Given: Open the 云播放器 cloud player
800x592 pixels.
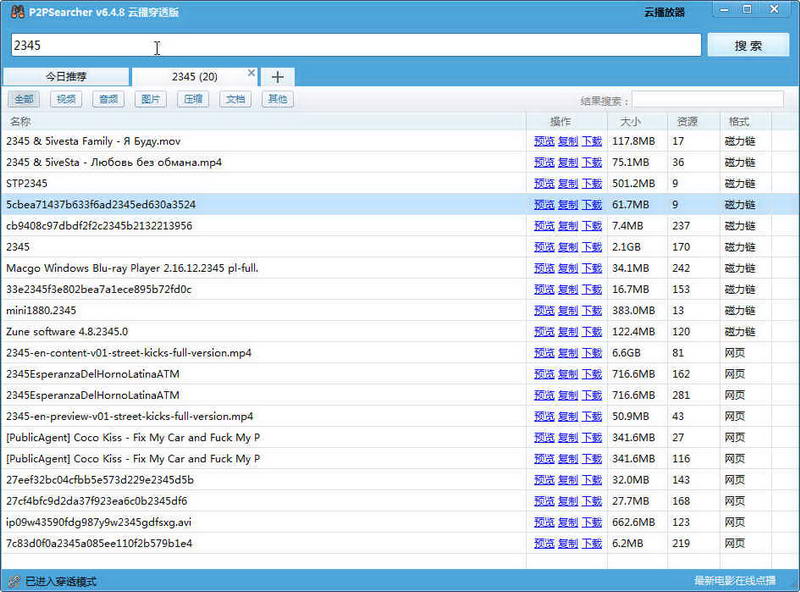Looking at the screenshot, I should point(664,12).
